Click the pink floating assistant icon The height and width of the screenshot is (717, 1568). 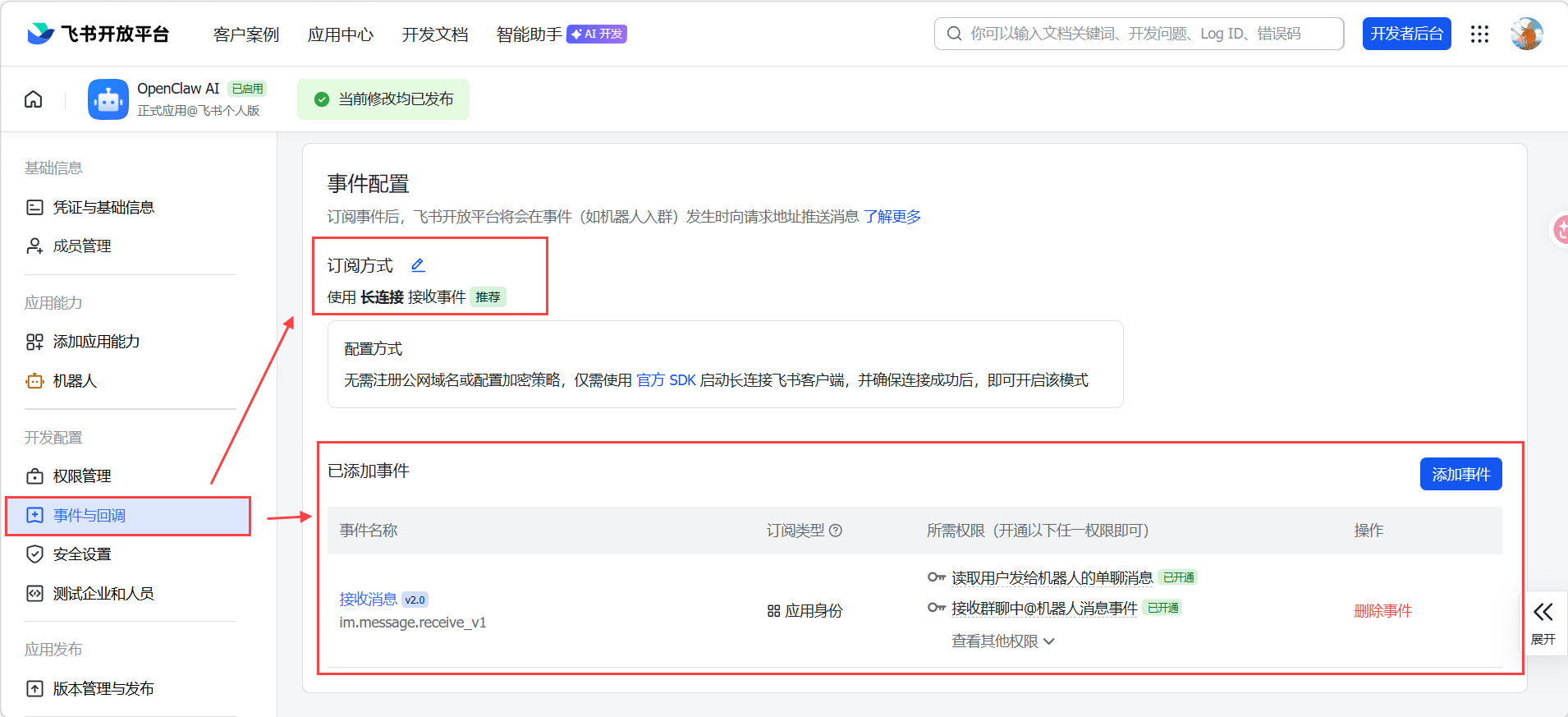tap(1558, 230)
